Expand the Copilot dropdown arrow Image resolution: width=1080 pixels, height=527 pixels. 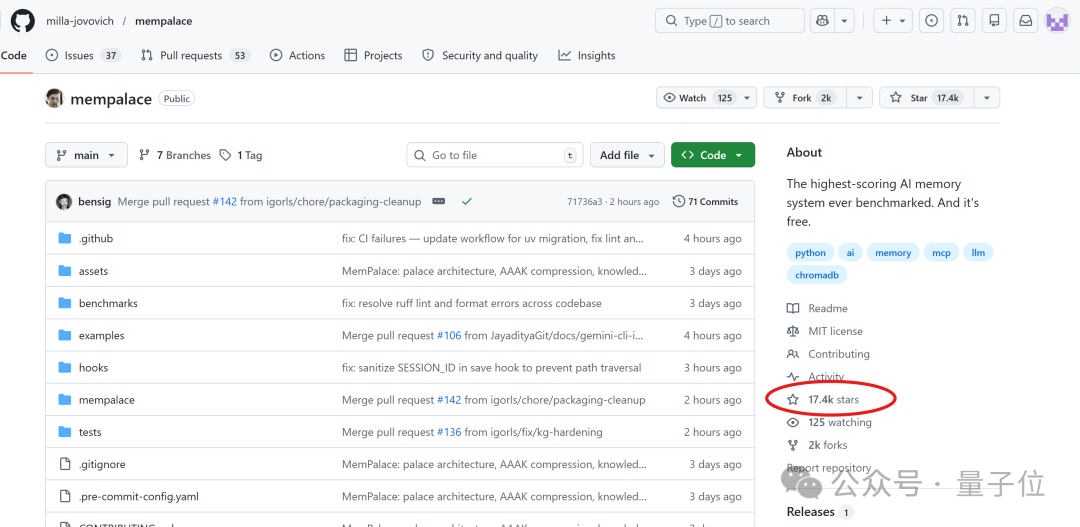point(844,21)
